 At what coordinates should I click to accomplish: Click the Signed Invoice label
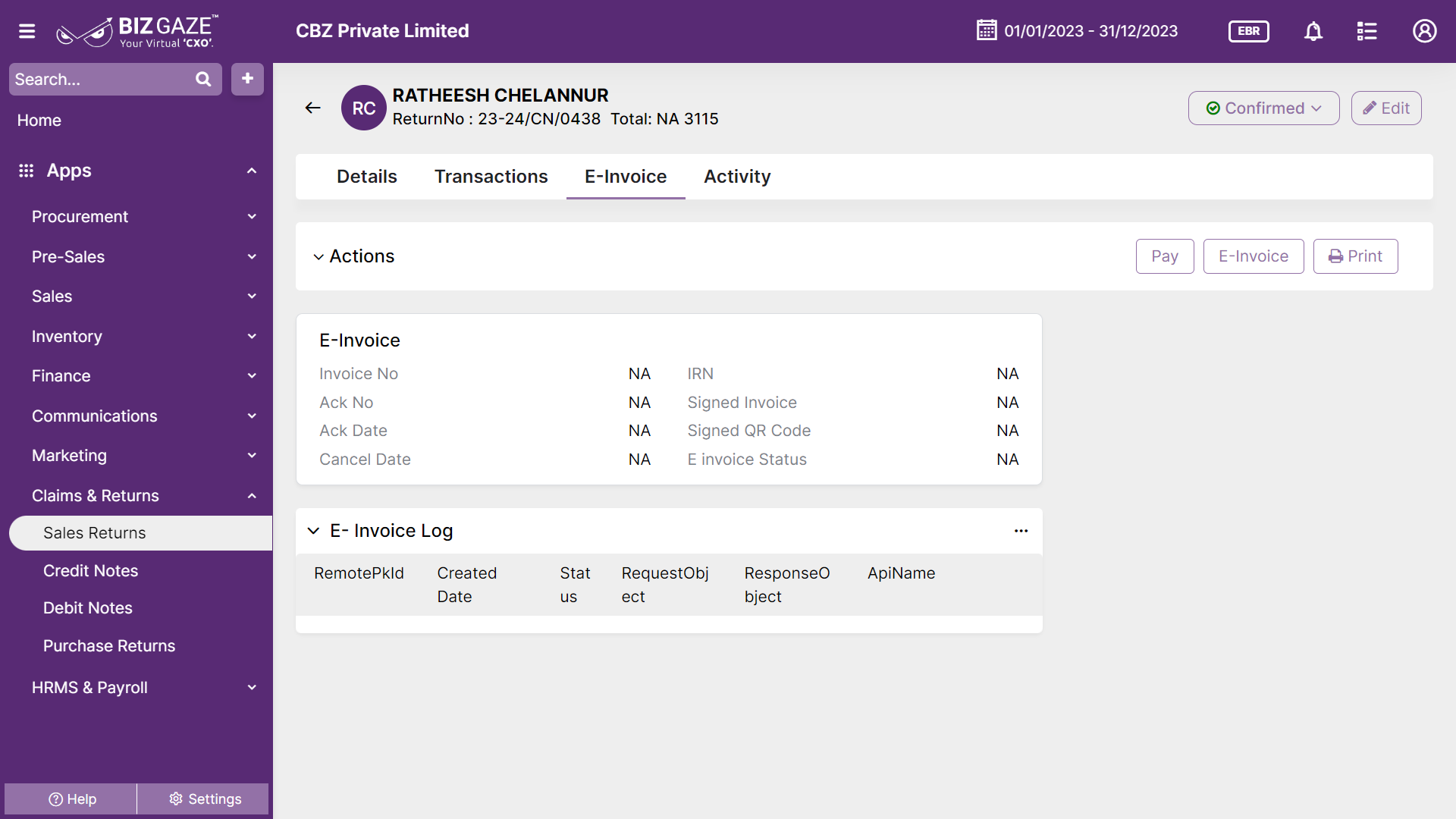click(x=742, y=403)
